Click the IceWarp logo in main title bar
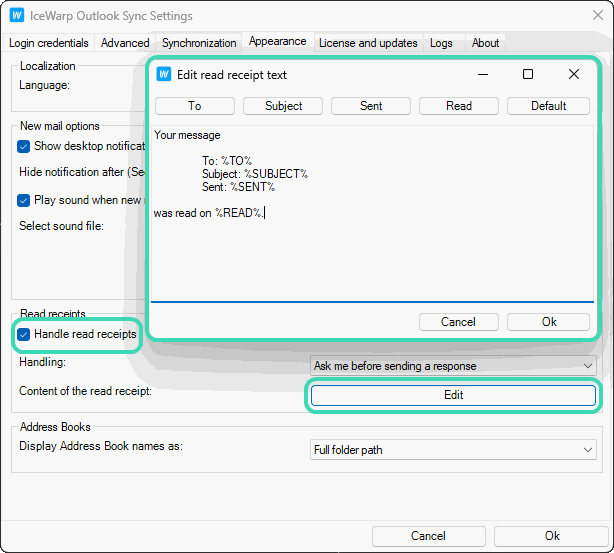Image resolution: width=614 pixels, height=553 pixels. 17,16
